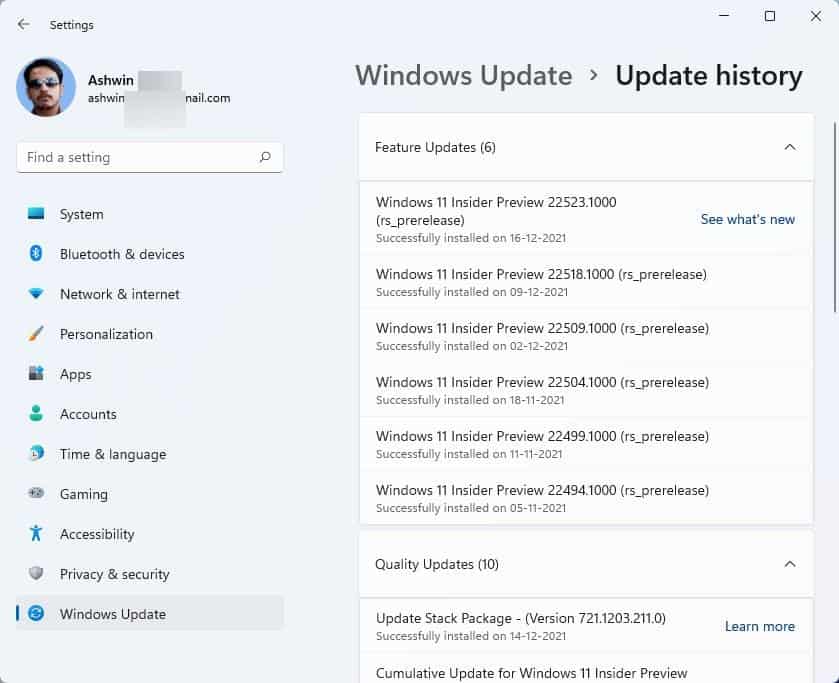Open Learn more for Update Stack Package
Image resolution: width=839 pixels, height=683 pixels.
(759, 626)
